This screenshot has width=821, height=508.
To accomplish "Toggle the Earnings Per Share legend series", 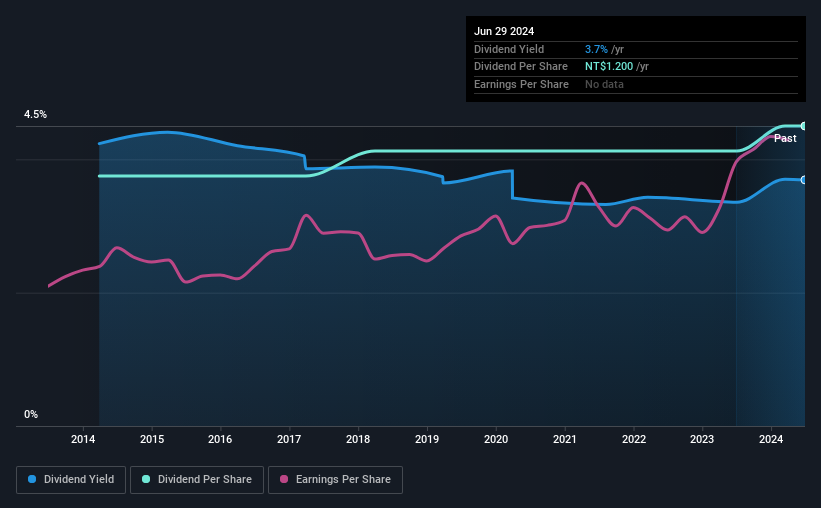I will tap(341, 480).
